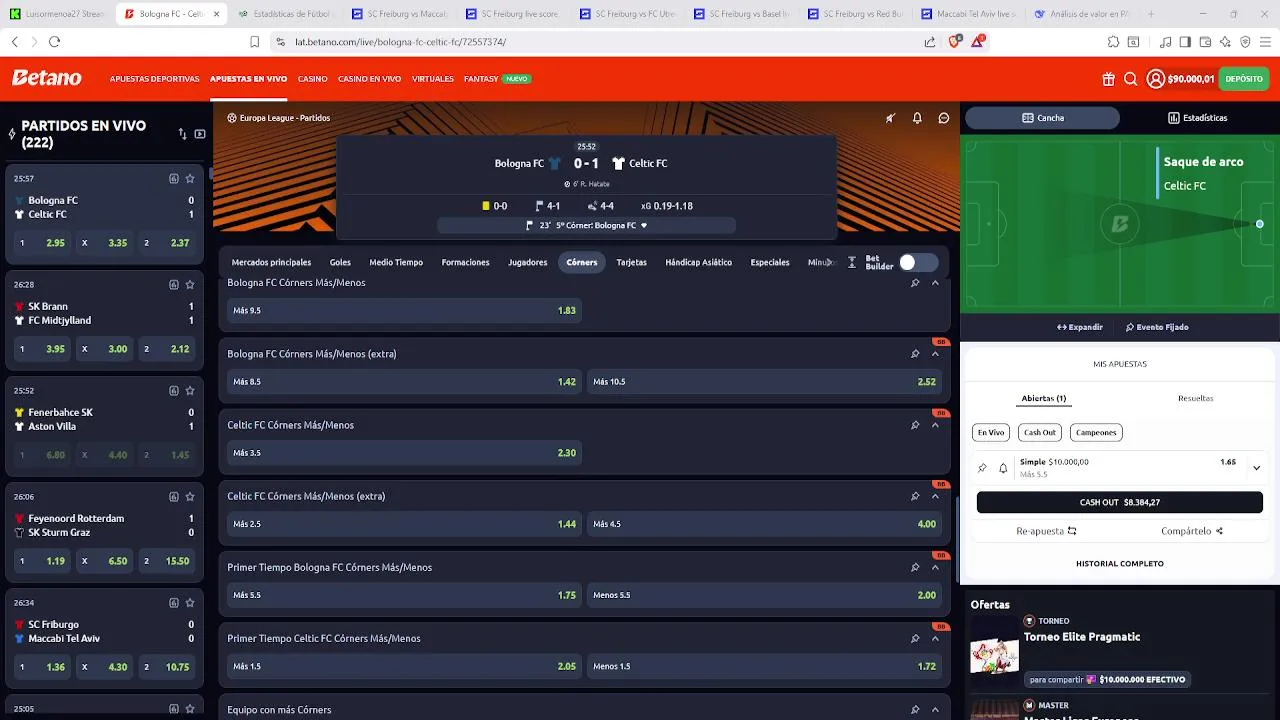The image size is (1280, 720).
Task: Select the Campeones filter chip
Action: 1096,432
